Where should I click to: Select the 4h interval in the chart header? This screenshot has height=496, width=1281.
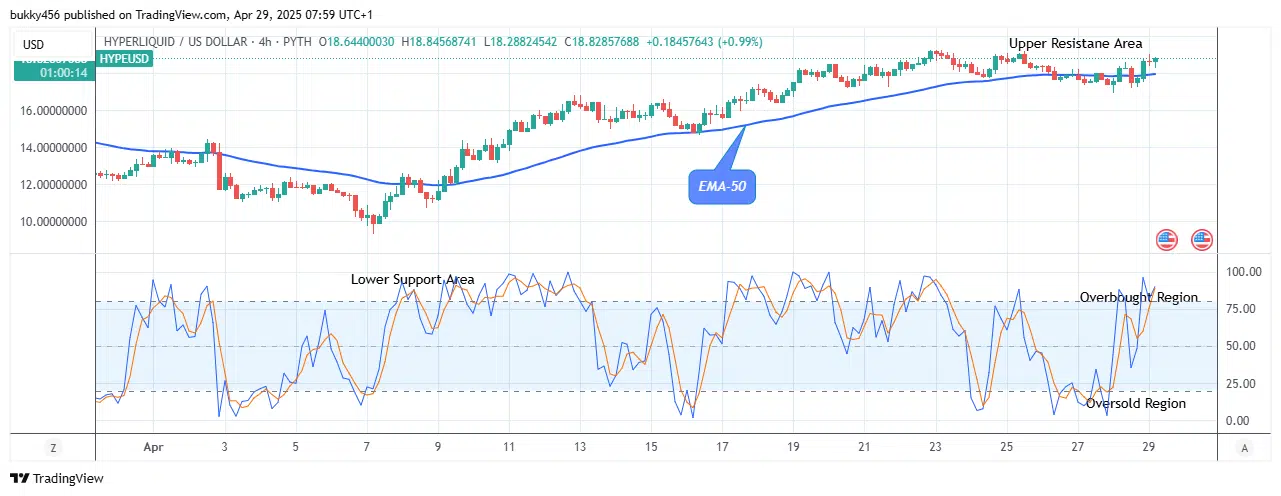[264, 42]
